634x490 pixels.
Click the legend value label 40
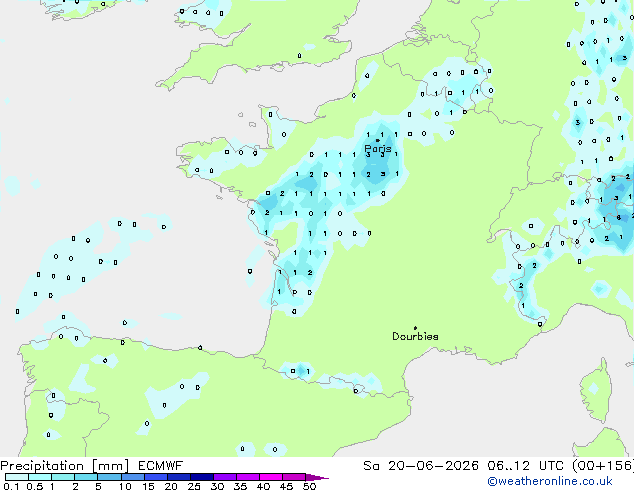coord(263,486)
